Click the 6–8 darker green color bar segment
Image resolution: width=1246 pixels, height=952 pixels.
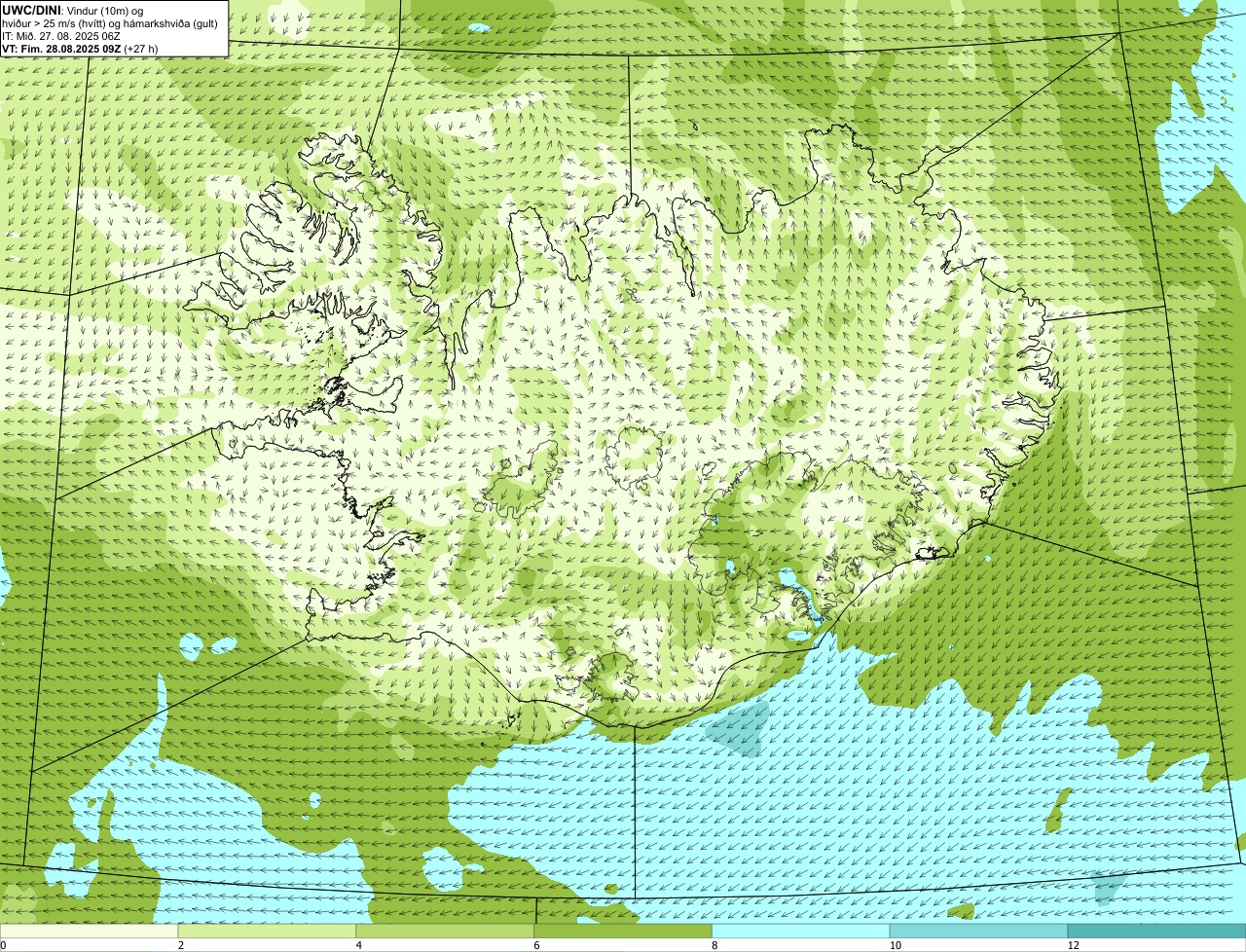click(x=623, y=932)
